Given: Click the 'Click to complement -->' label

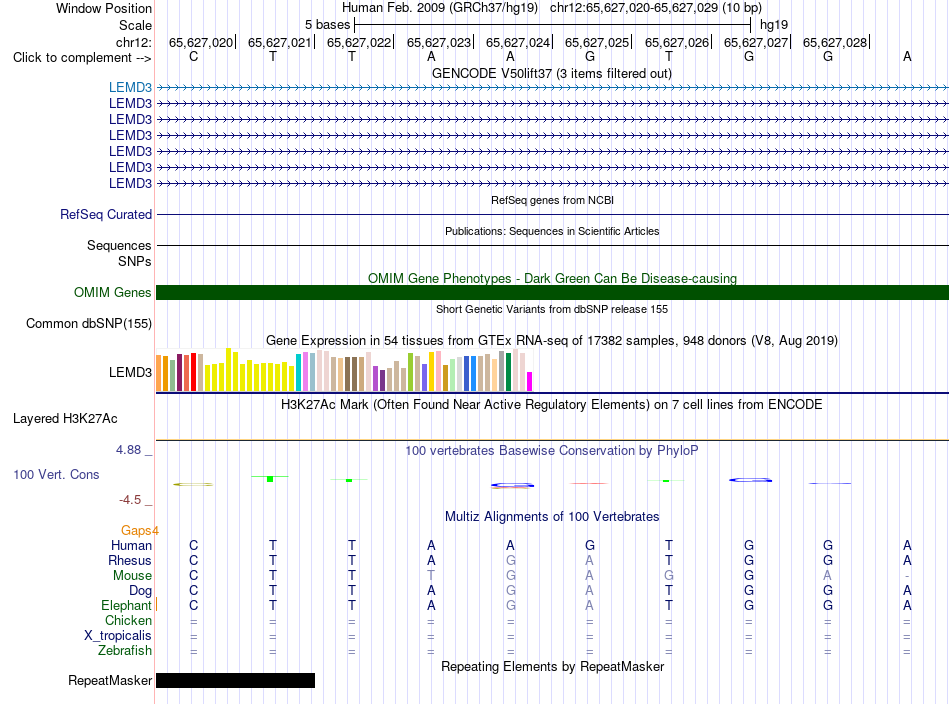Looking at the screenshot, I should point(82,58).
